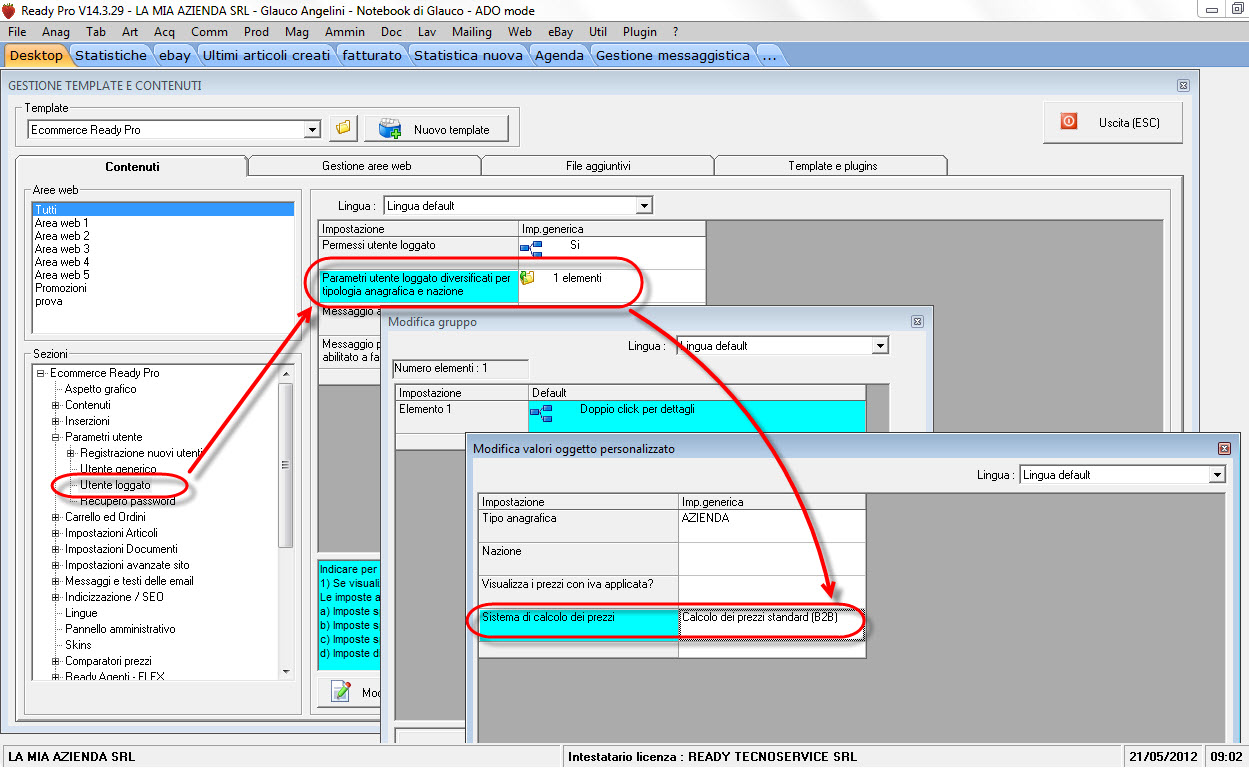Select Lingue tree item
This screenshot has width=1249, height=773.
point(82,613)
